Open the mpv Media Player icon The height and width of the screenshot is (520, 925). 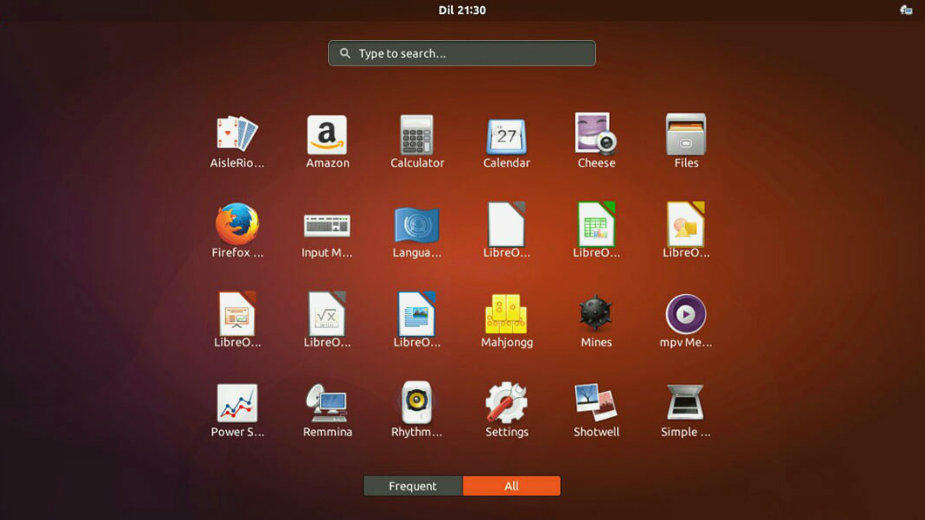pyautogui.click(x=685, y=314)
